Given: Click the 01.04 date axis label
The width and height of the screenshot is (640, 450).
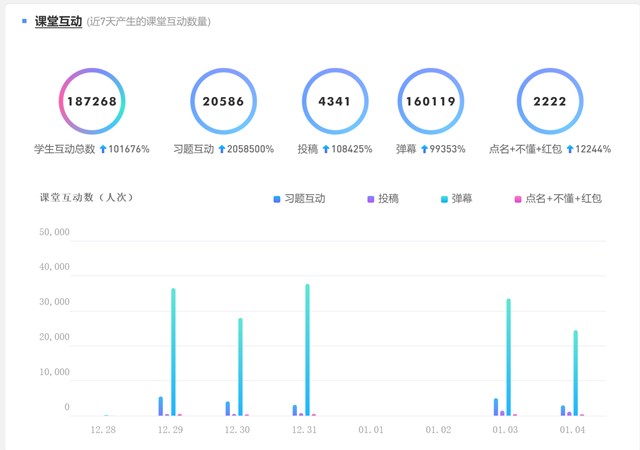Looking at the screenshot, I should click(572, 430).
